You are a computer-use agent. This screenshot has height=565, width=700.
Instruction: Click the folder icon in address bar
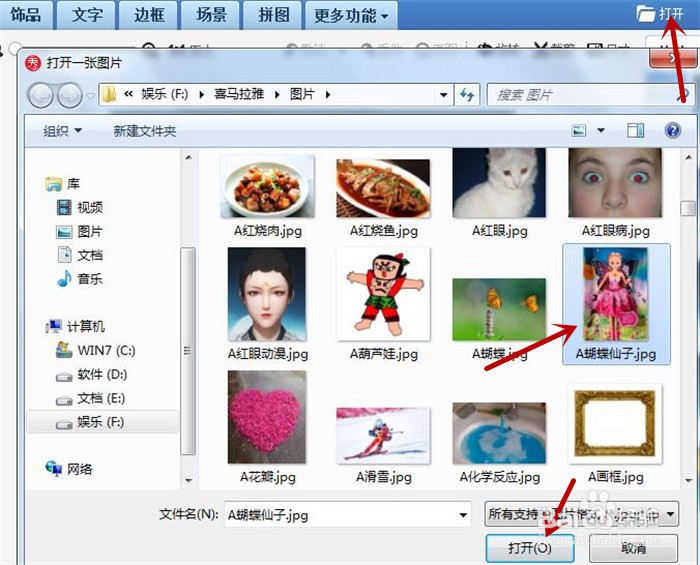pos(109,95)
